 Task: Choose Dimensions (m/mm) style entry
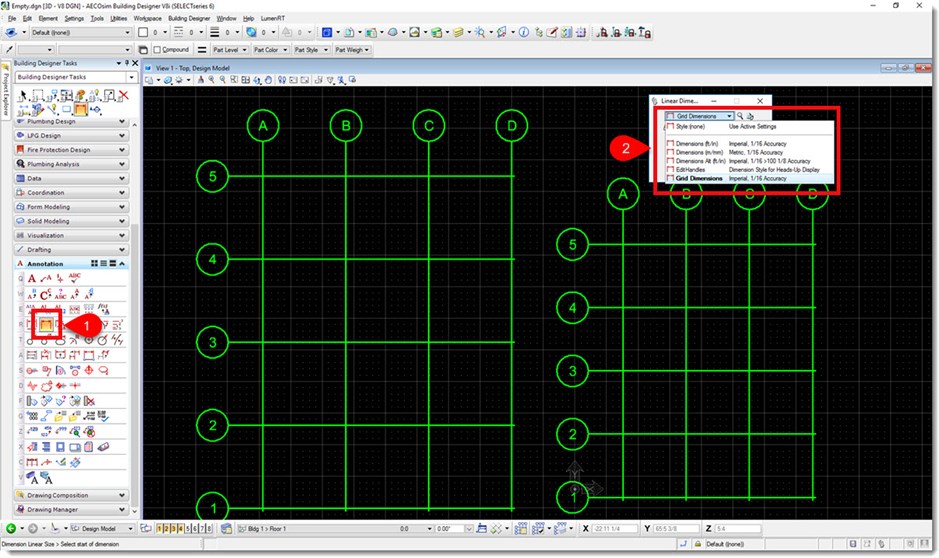pyautogui.click(x=749, y=153)
